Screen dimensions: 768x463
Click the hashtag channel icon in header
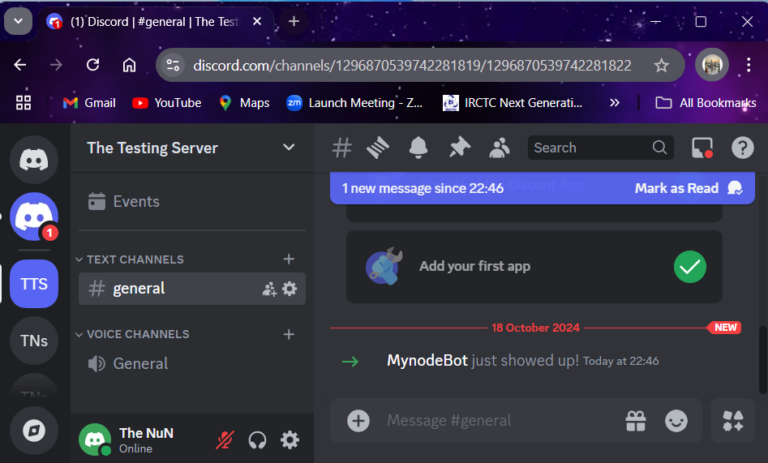342,147
